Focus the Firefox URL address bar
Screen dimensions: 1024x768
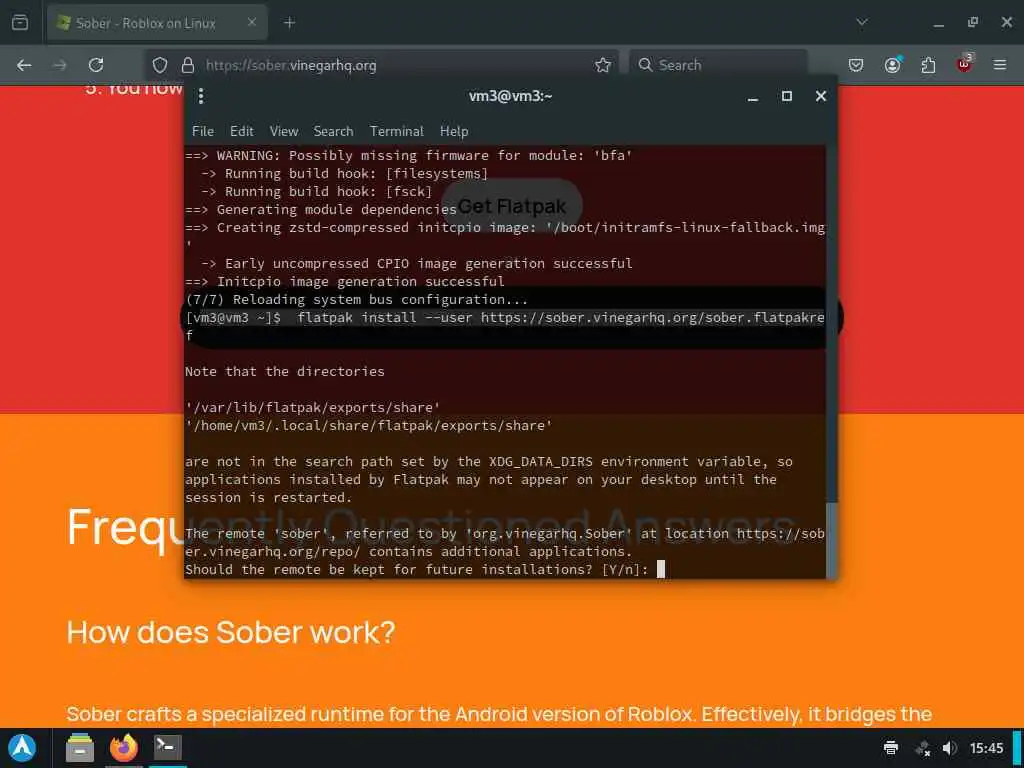pos(382,65)
